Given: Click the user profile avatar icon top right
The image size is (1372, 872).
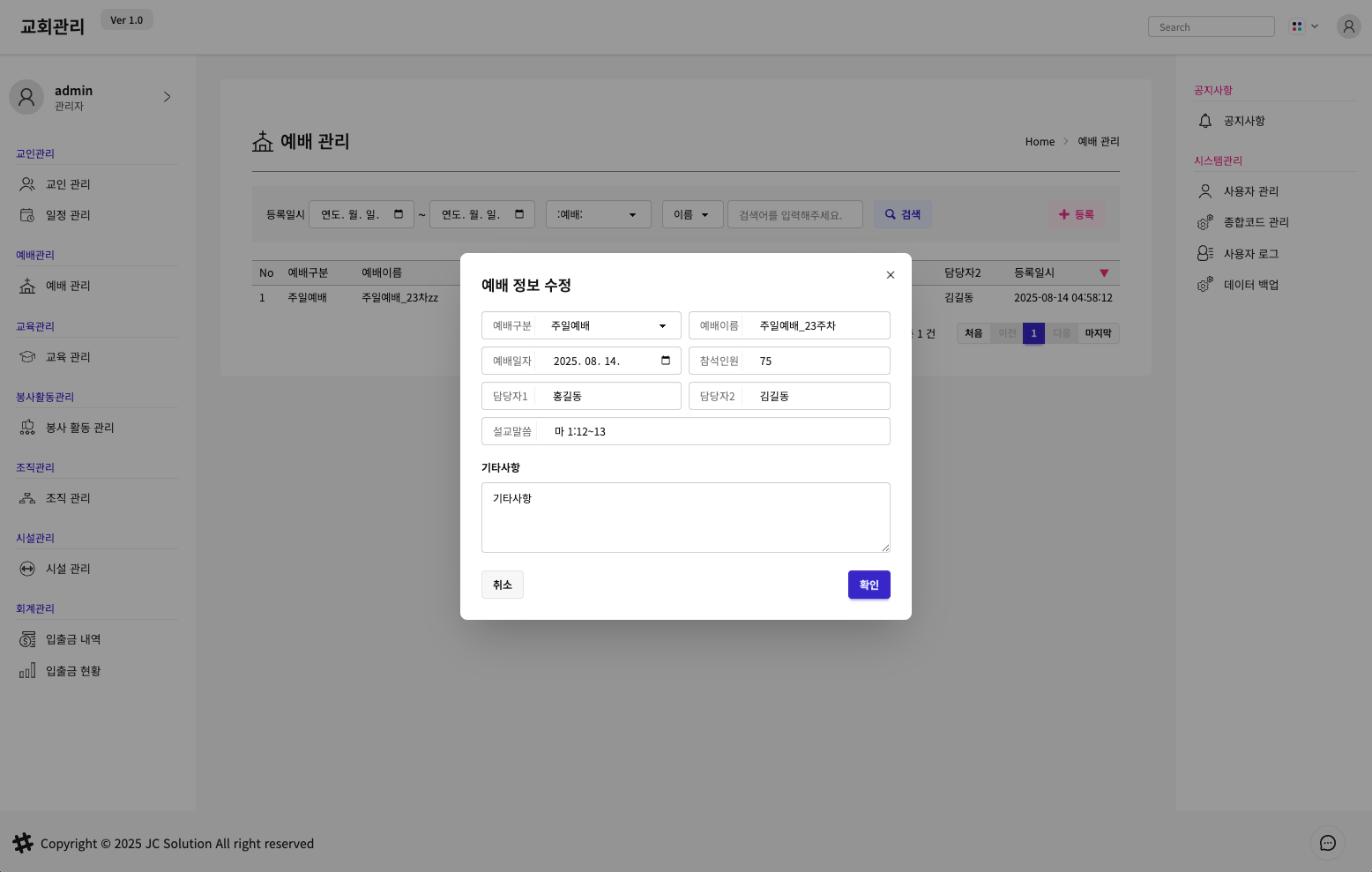Looking at the screenshot, I should [1348, 26].
